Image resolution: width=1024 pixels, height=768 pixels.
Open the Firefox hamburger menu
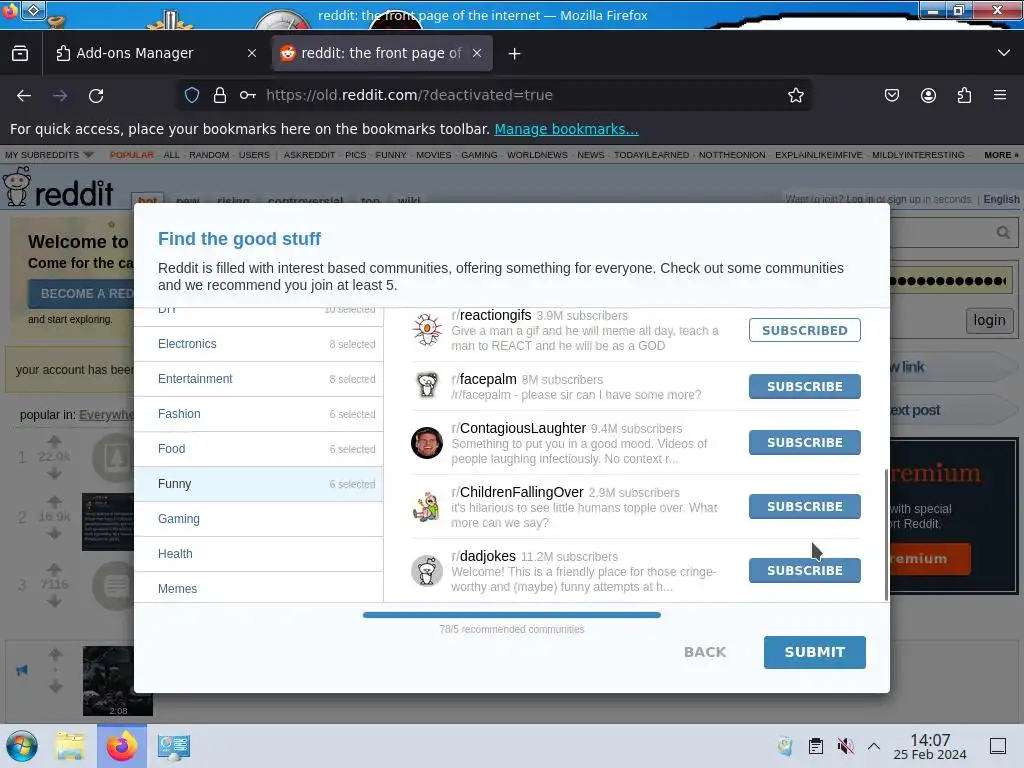click(x=1000, y=95)
